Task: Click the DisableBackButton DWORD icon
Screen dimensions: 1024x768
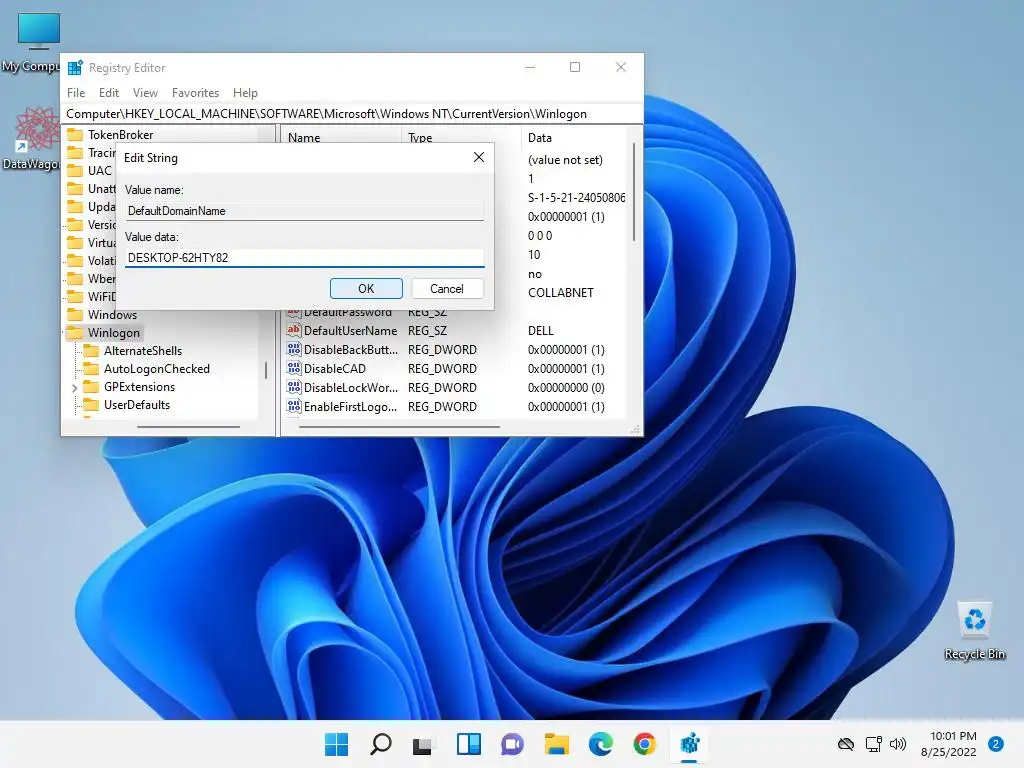Action: click(294, 349)
